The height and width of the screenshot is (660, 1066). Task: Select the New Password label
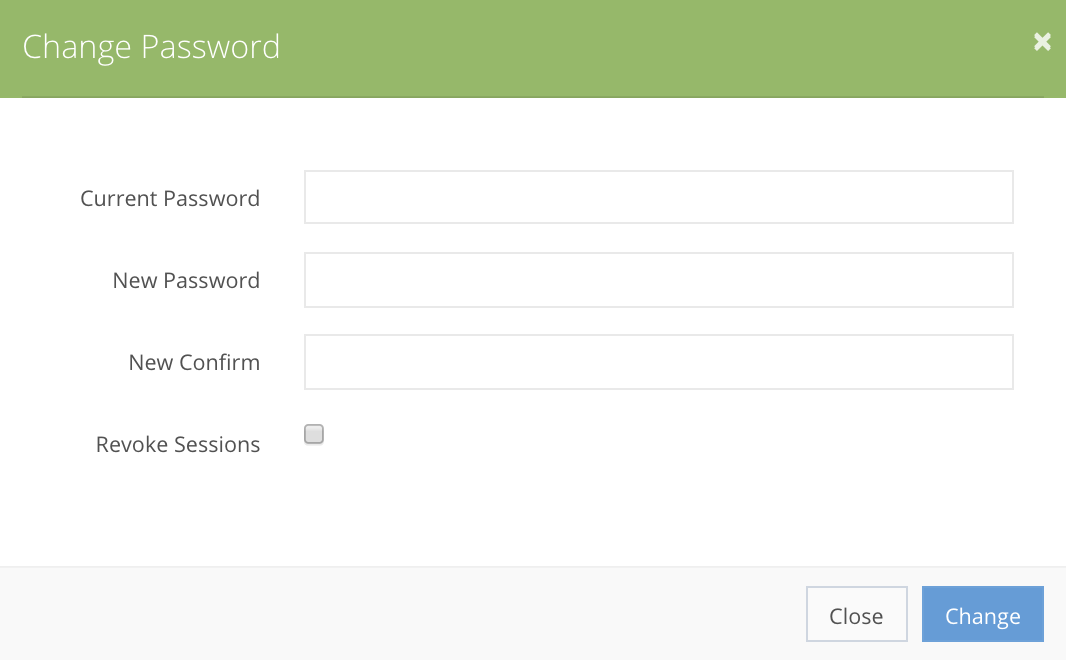pyautogui.click(x=186, y=280)
